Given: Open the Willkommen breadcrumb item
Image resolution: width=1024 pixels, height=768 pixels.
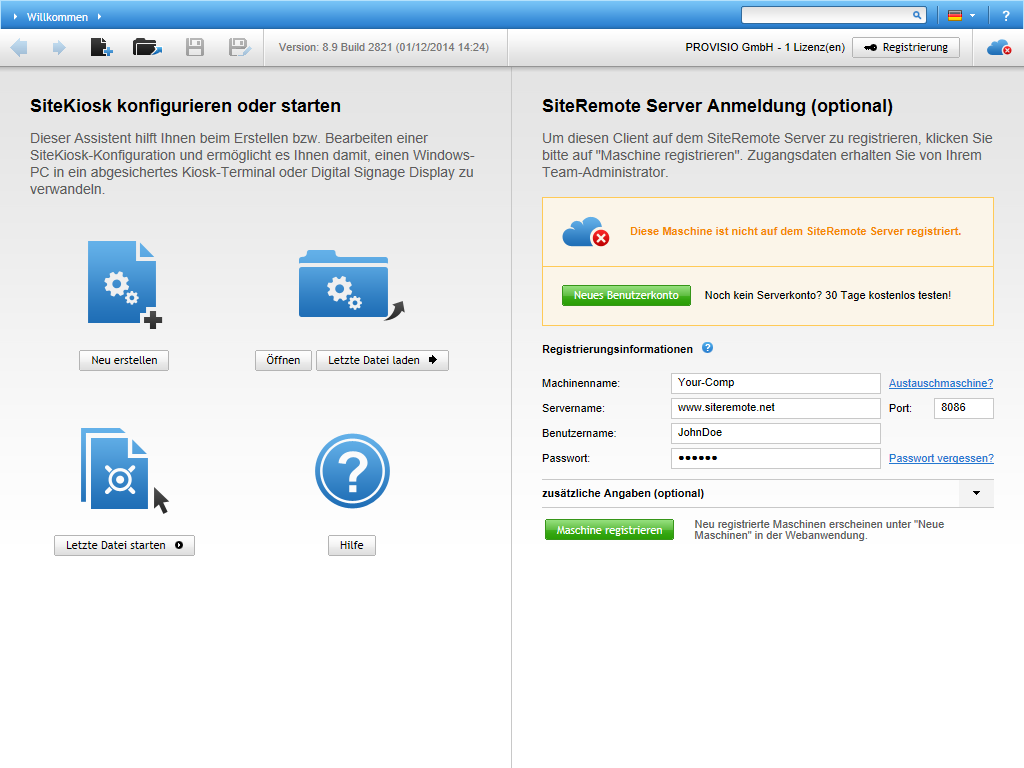Looking at the screenshot, I should [57, 16].
